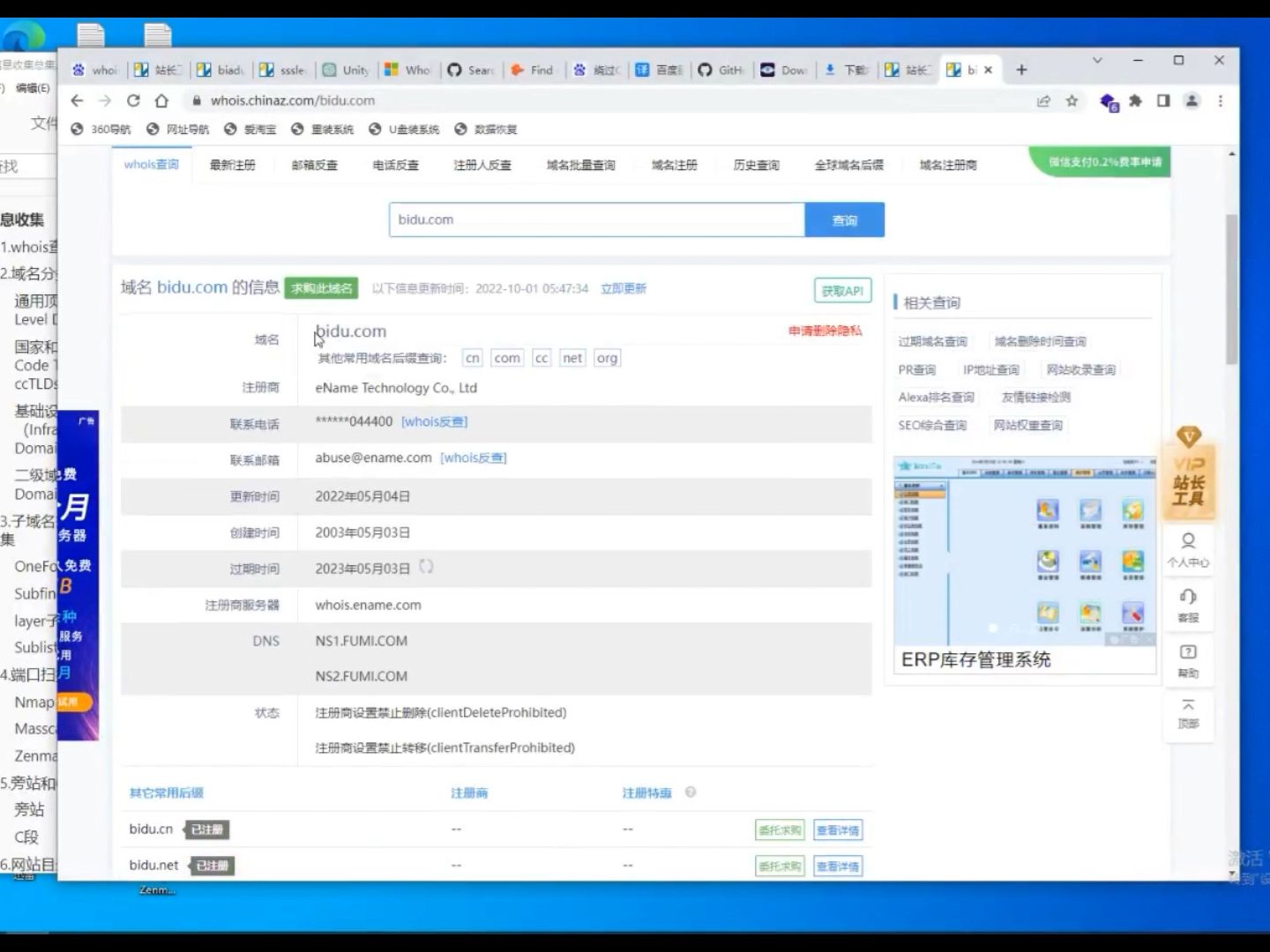The width and height of the screenshot is (1270, 952).
Task: Open Chrome three-dot menu
Action: pyautogui.click(x=1221, y=100)
